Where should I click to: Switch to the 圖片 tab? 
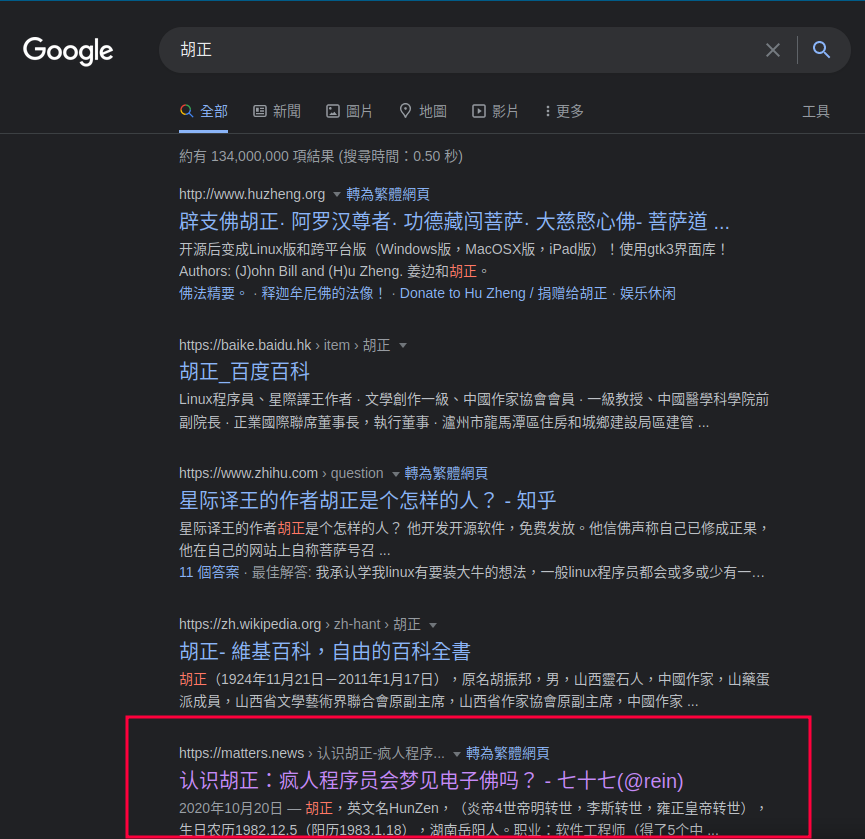click(x=349, y=111)
